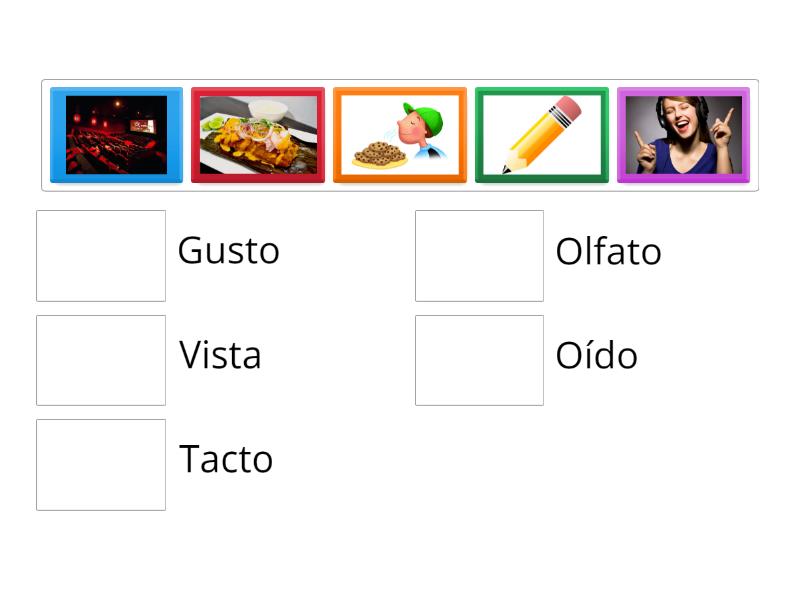Click the Tacto text label
The image size is (800, 600).
tap(226, 459)
